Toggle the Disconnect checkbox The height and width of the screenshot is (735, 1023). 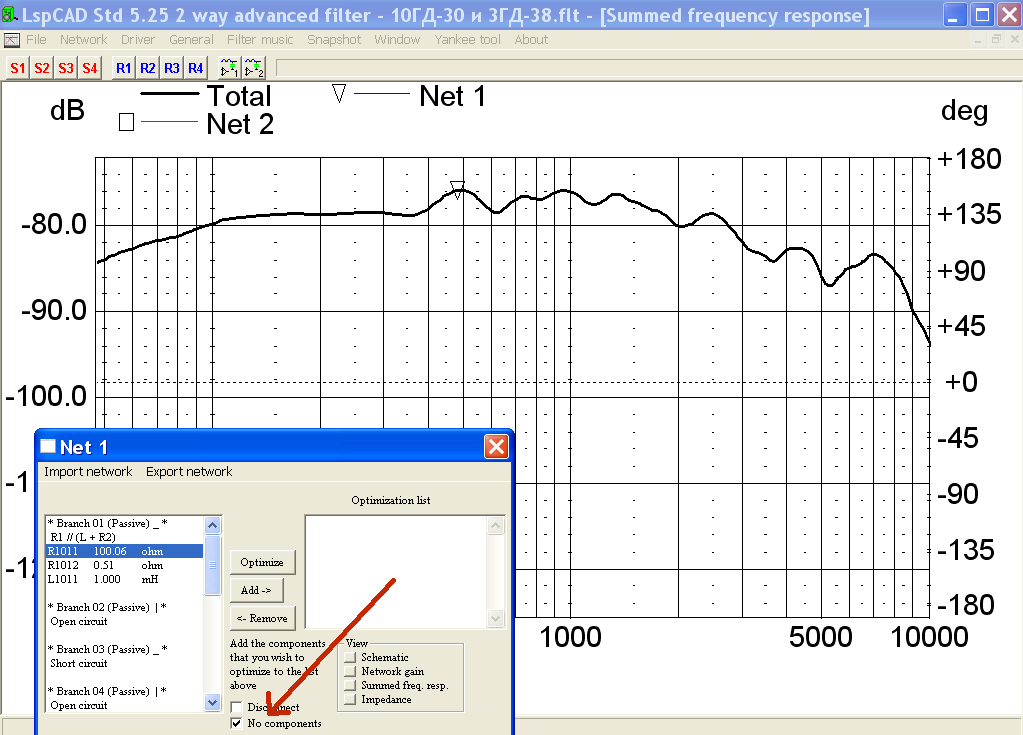236,707
